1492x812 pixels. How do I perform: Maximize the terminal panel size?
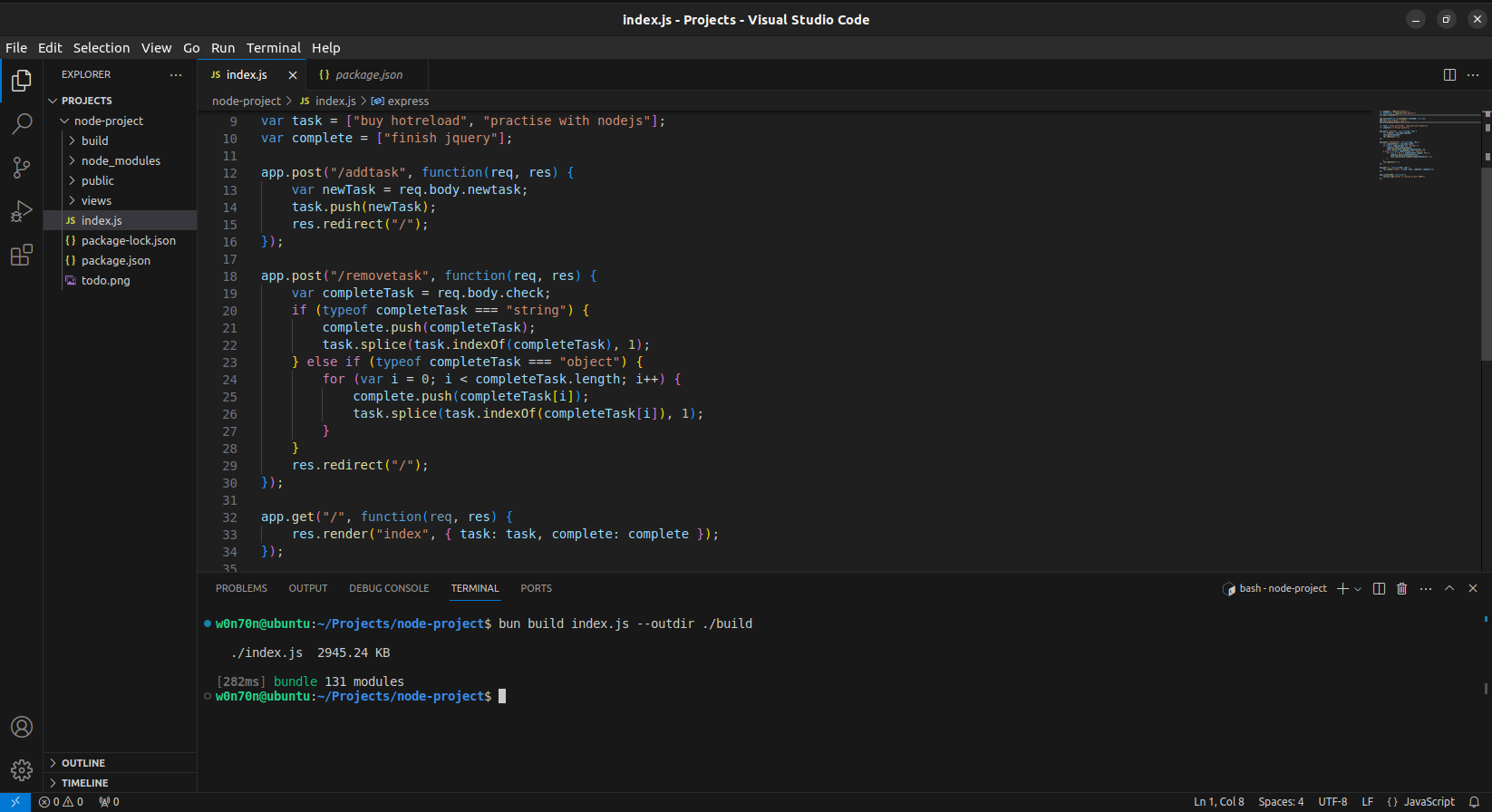(1449, 589)
